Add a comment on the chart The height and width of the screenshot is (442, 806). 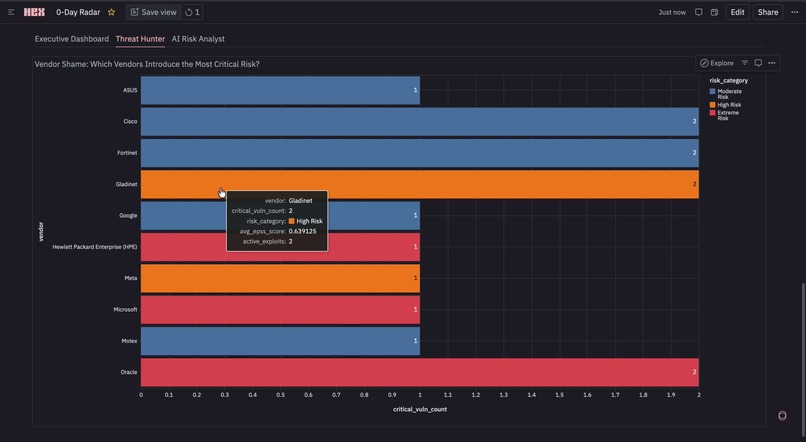pos(758,63)
